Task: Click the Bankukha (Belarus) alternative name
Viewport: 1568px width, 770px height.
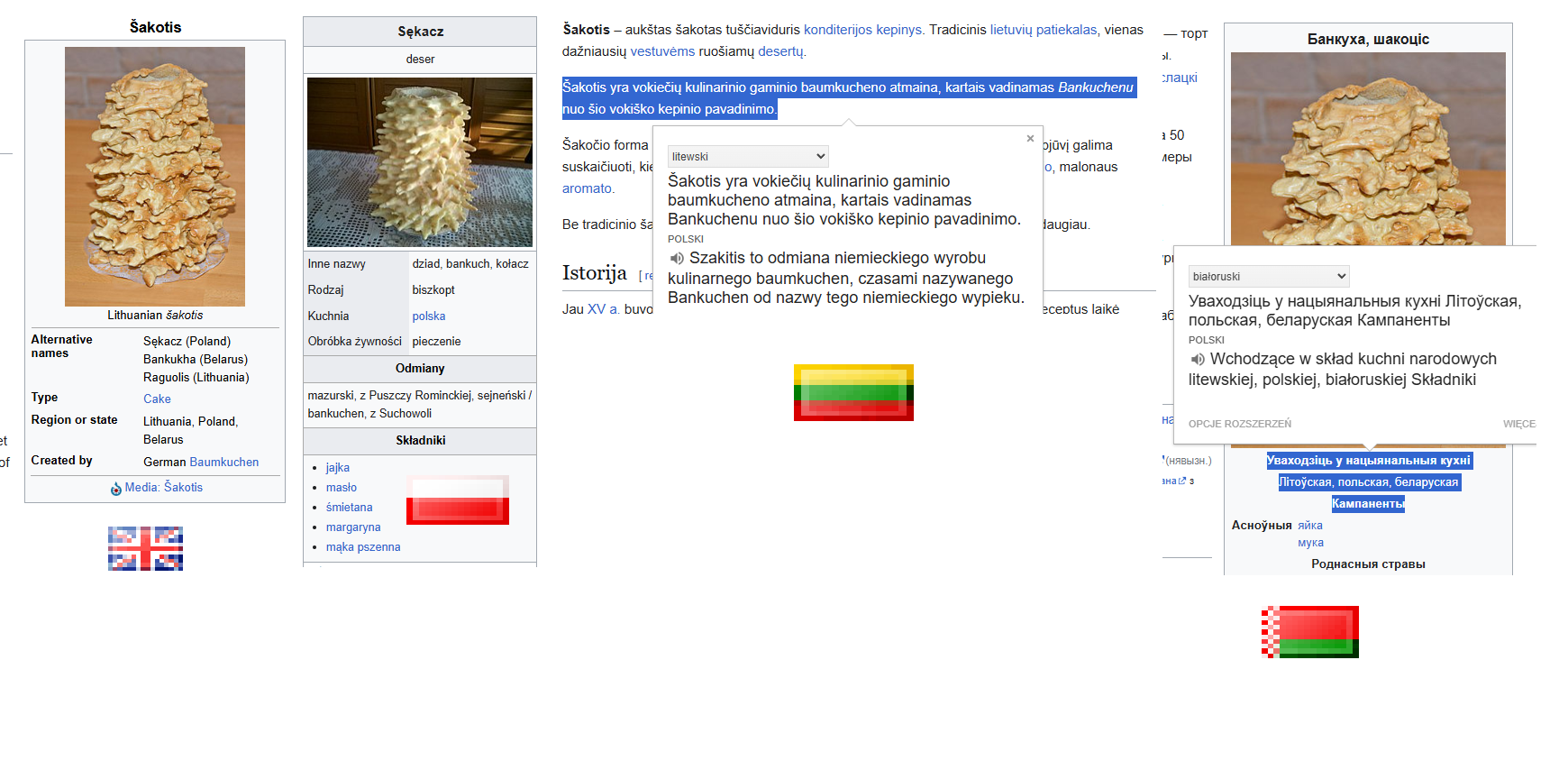Action: click(x=196, y=359)
